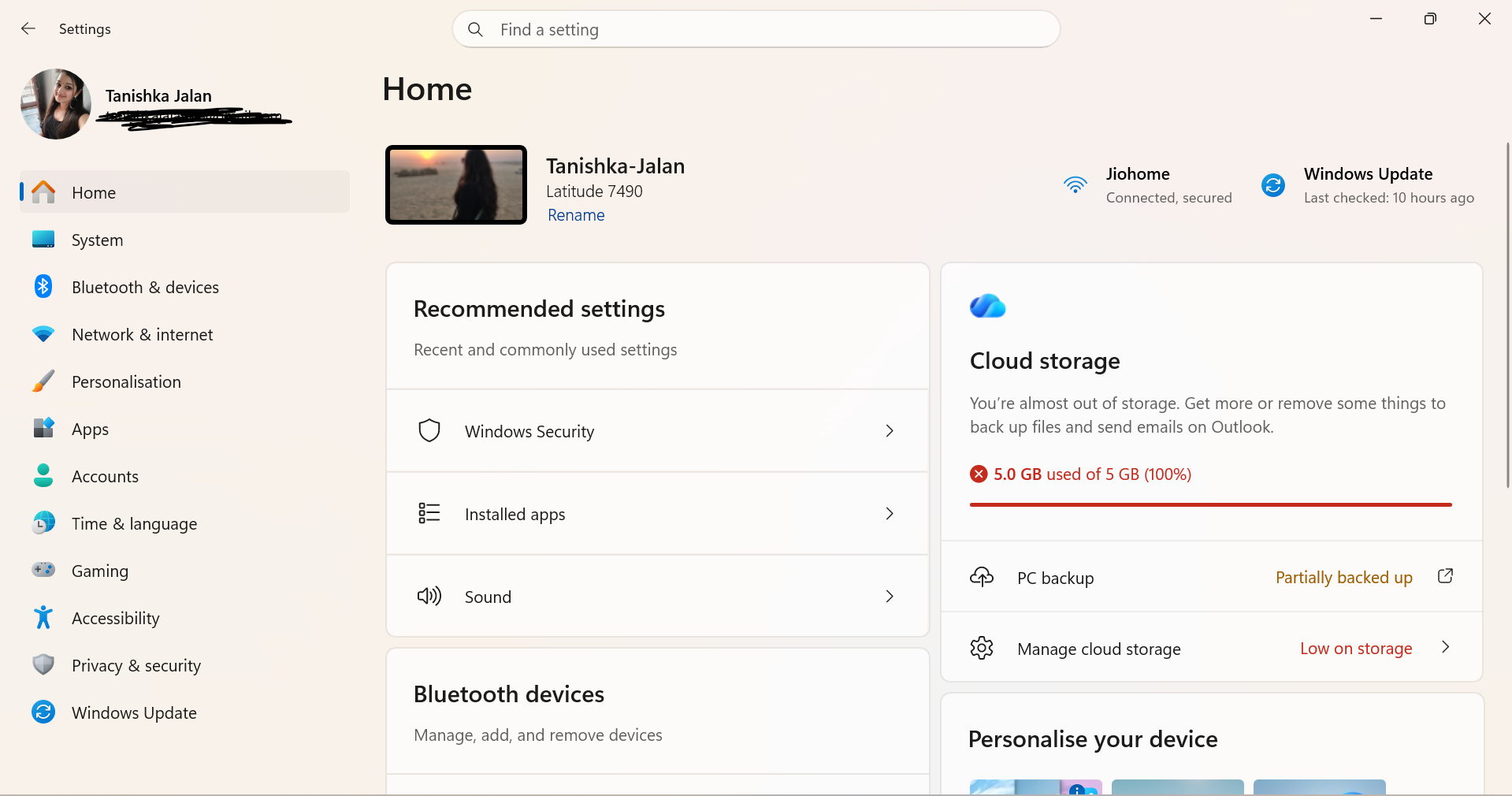Click the Apps icon in sidebar
1512x796 pixels.
click(43, 428)
